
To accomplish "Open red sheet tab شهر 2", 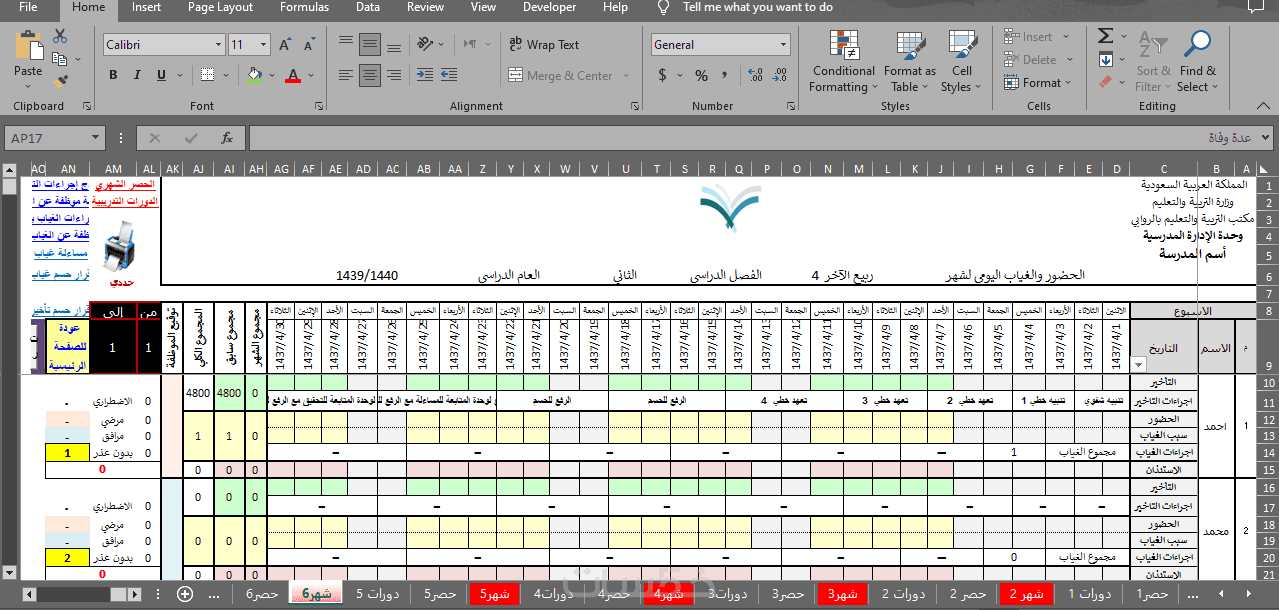I will coord(1025,594).
